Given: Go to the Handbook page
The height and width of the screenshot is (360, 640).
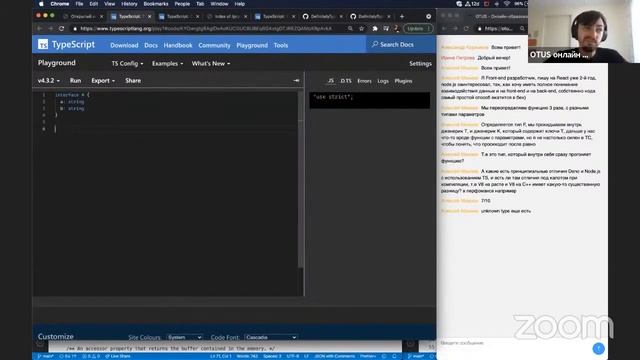Looking at the screenshot, I should (178, 45).
